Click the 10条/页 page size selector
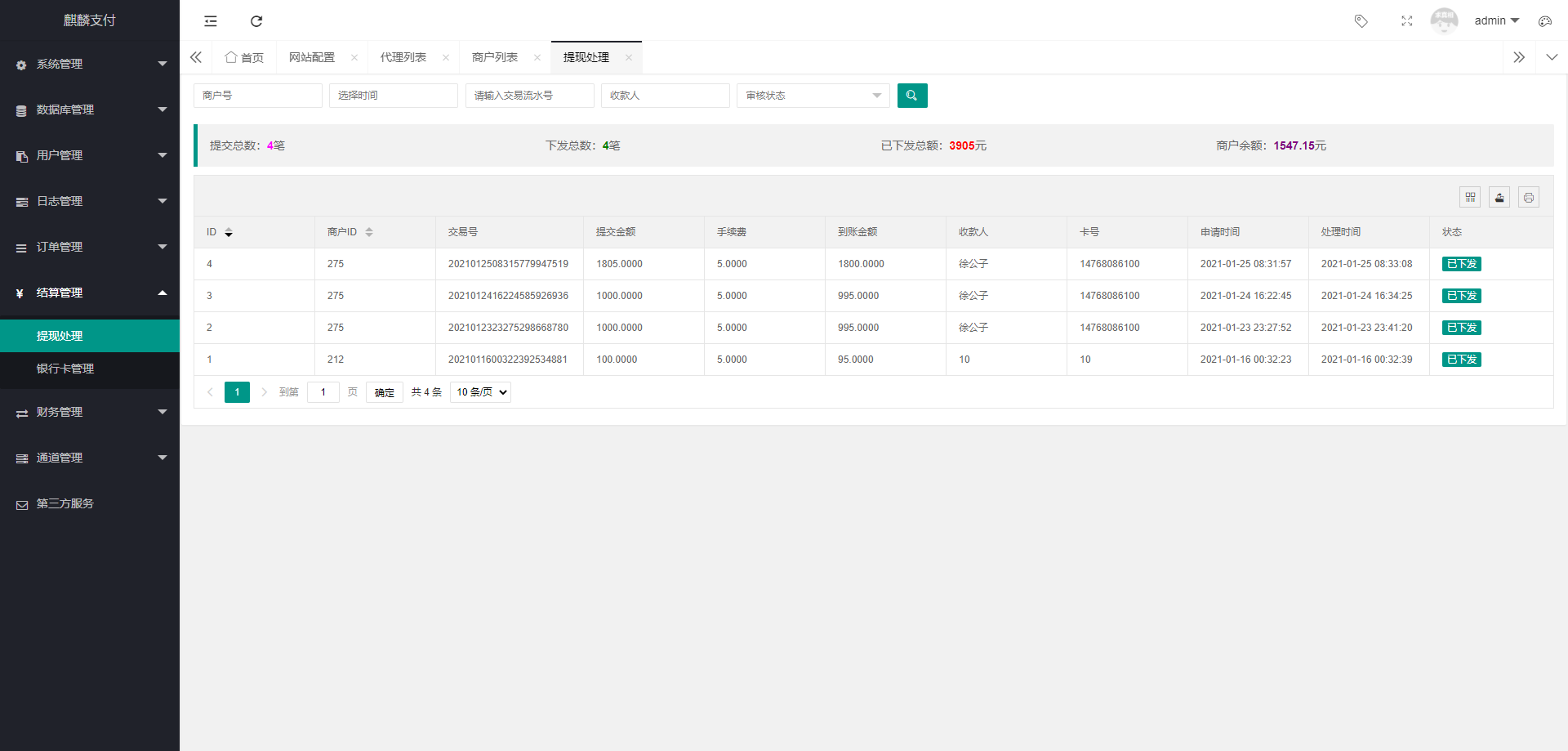The width and height of the screenshot is (1568, 751). tap(480, 392)
